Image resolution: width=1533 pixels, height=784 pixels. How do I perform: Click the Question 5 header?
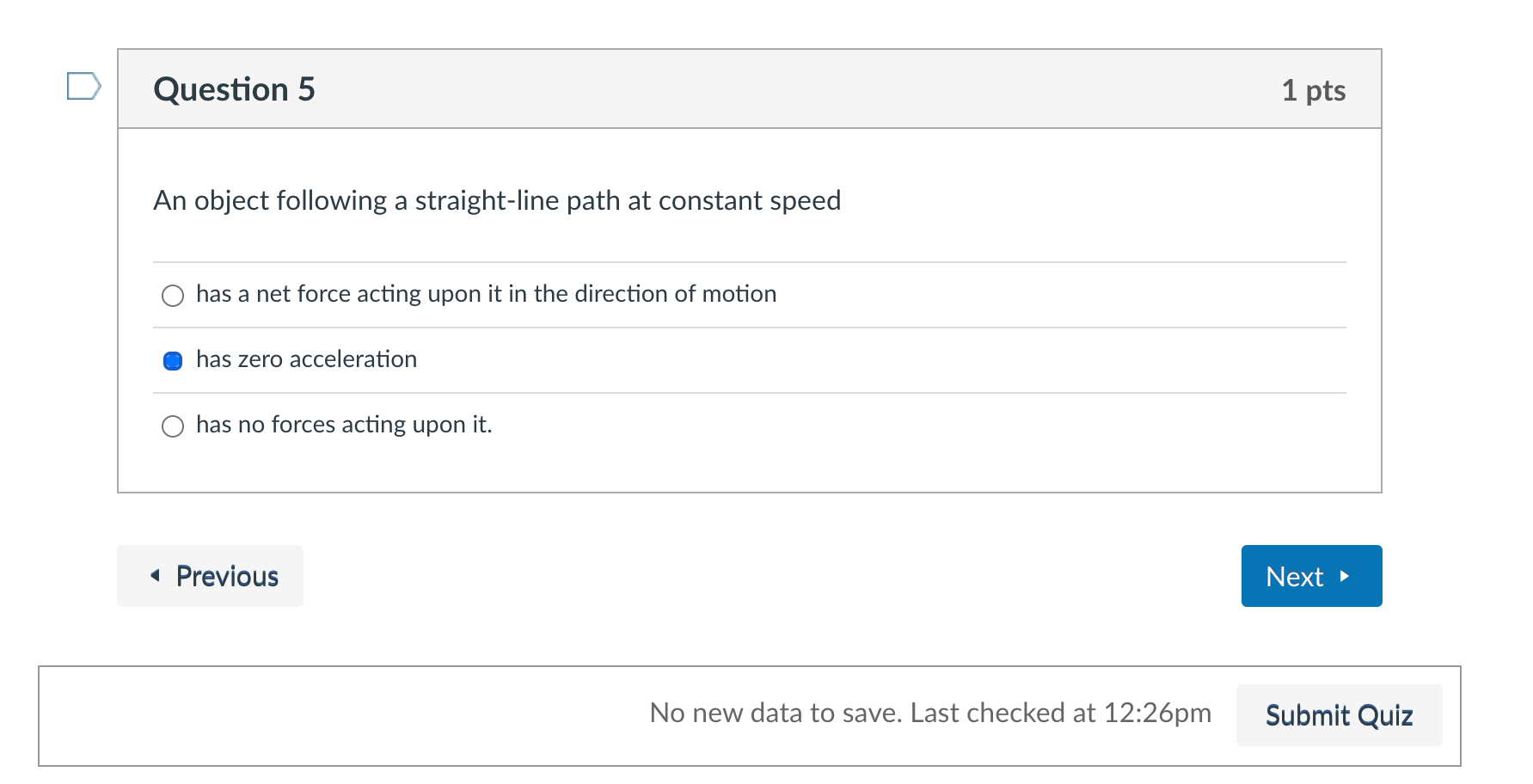coord(234,89)
